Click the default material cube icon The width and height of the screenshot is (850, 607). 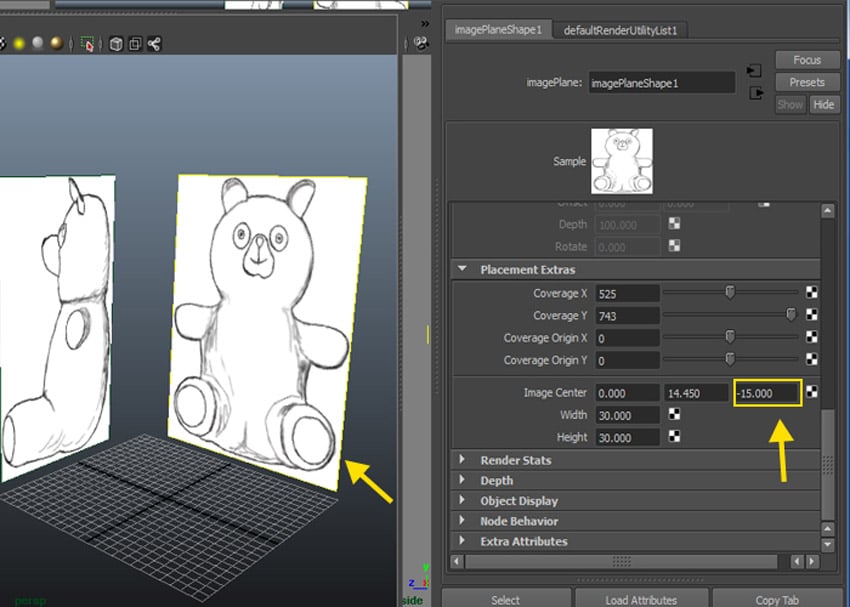point(114,44)
